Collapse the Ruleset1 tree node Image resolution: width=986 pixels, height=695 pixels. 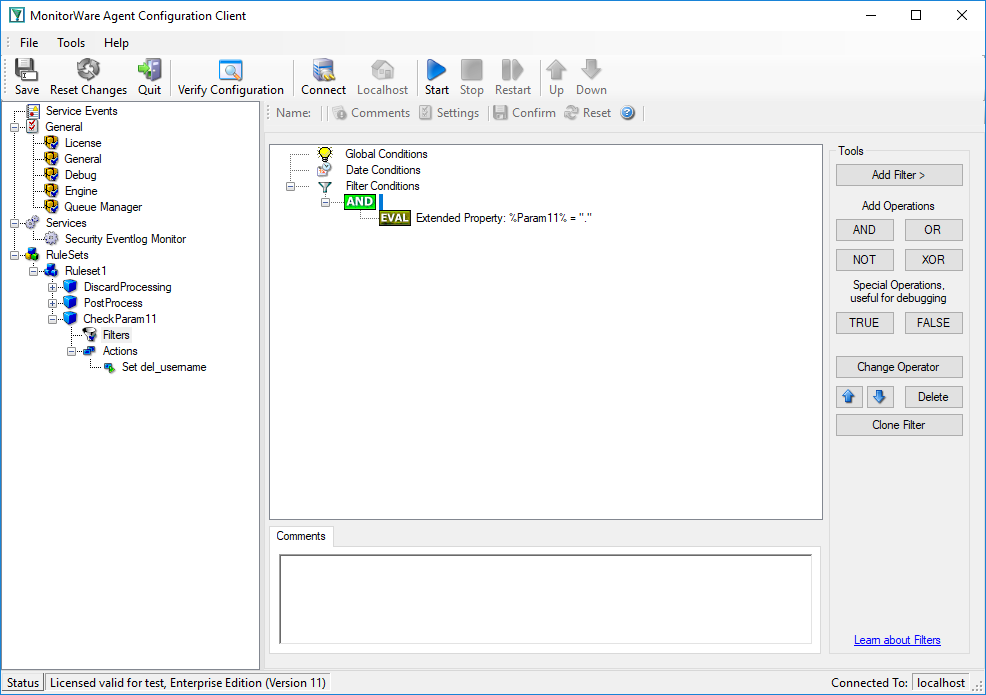(x=33, y=271)
